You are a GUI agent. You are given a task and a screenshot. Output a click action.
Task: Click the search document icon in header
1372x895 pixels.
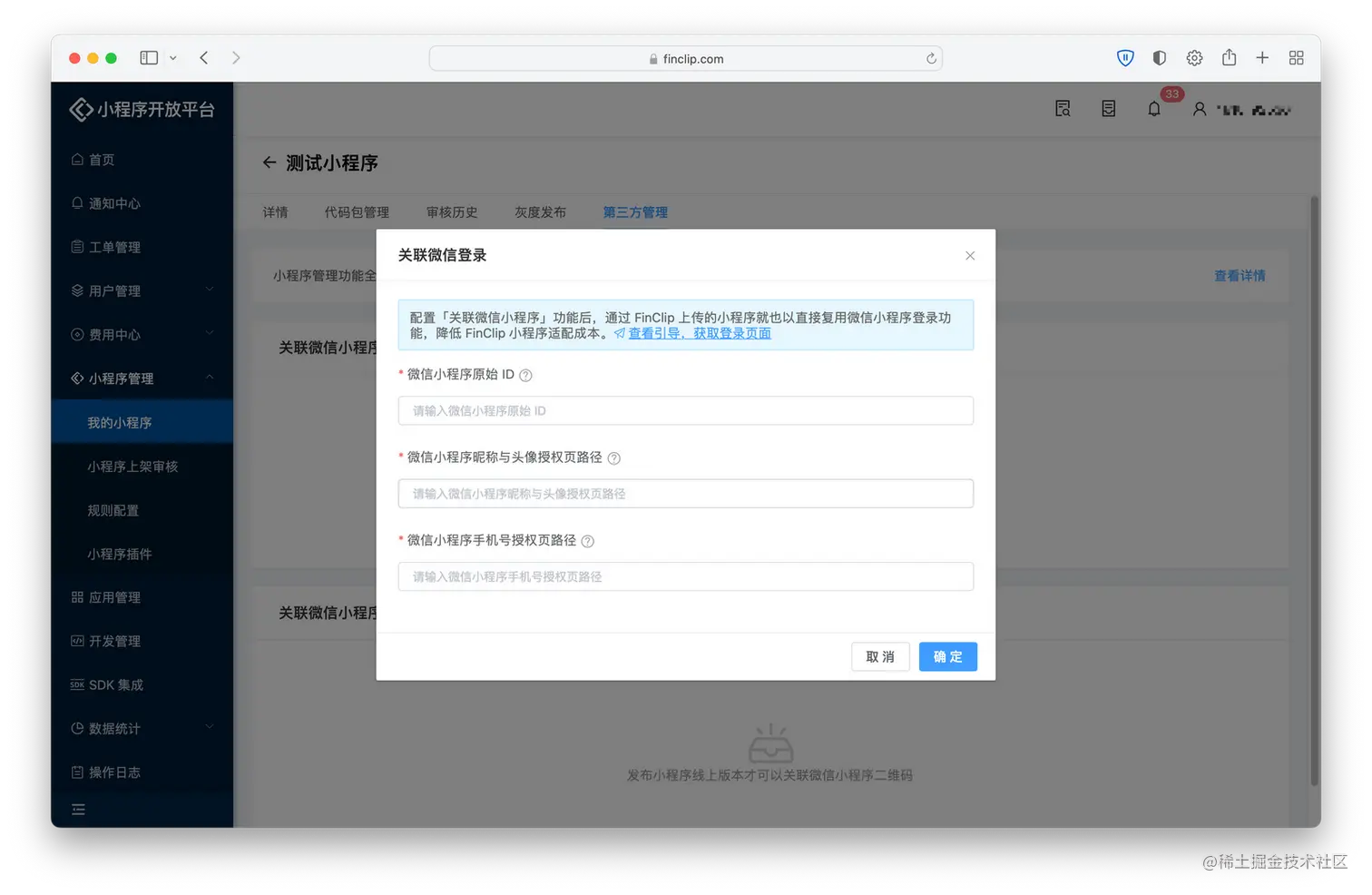coord(1063,109)
